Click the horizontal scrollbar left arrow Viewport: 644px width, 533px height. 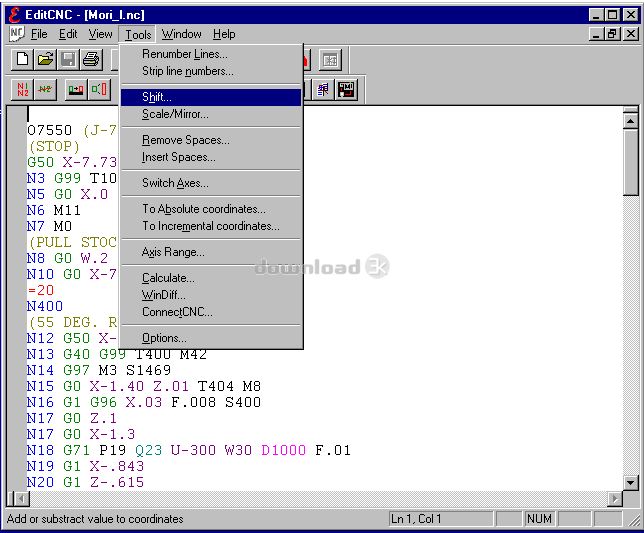click(22, 499)
